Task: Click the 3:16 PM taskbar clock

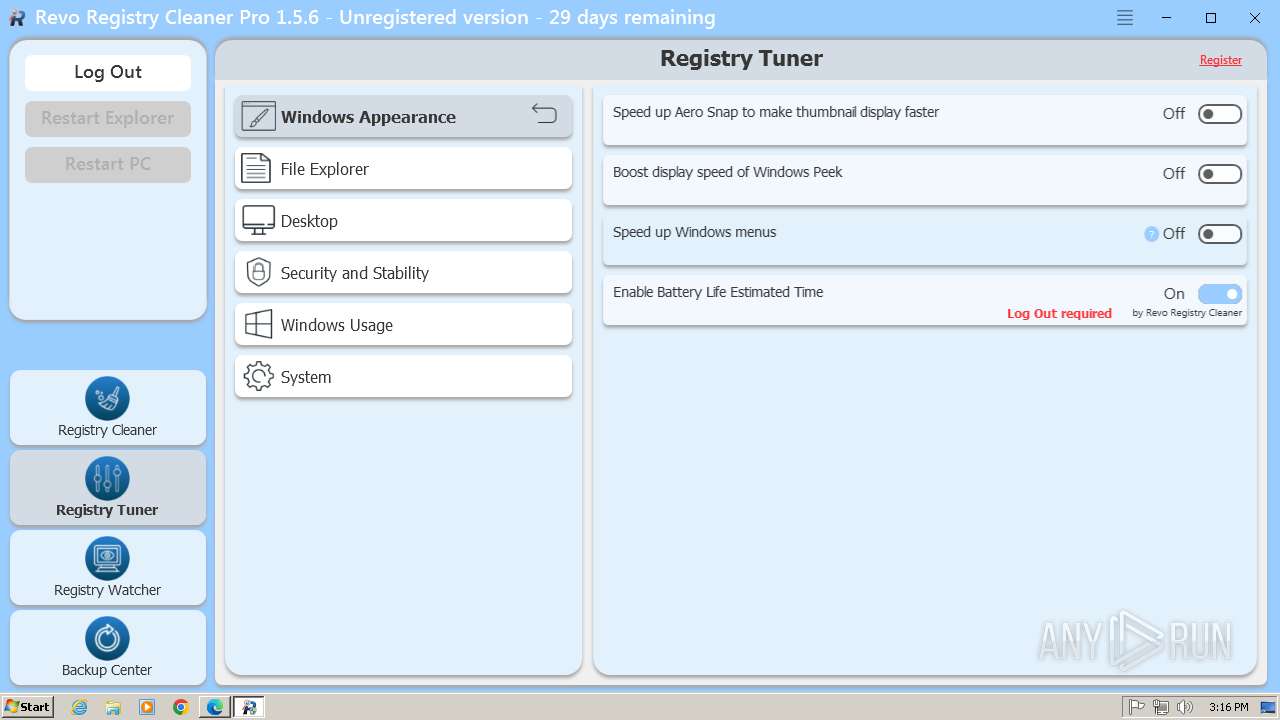Action: [x=1228, y=707]
